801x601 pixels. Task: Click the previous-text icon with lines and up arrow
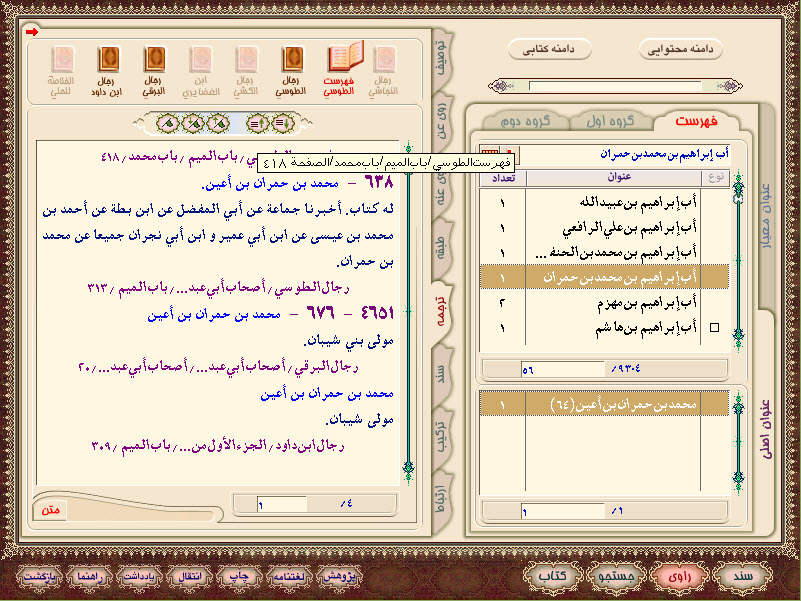257,123
